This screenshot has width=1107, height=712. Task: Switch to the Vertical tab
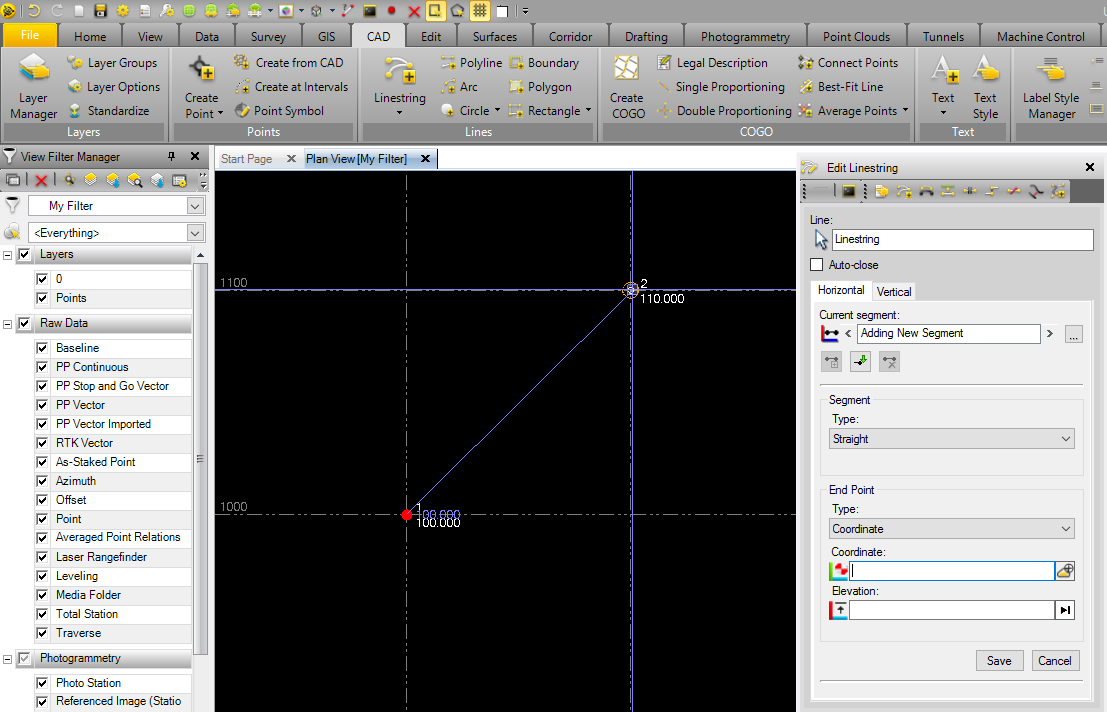click(894, 291)
